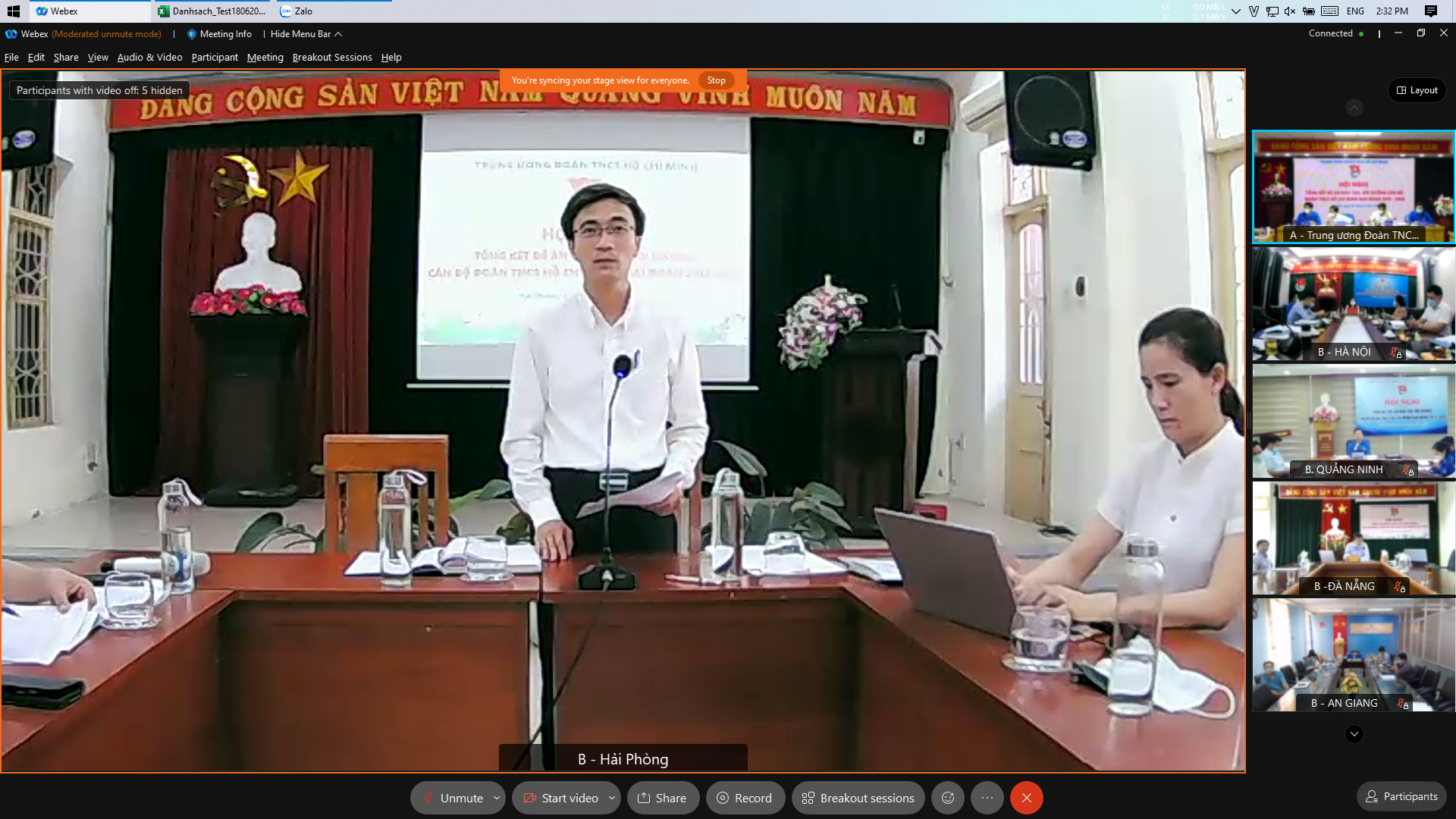
Task: Stop syncing the stage view
Action: 716,80
